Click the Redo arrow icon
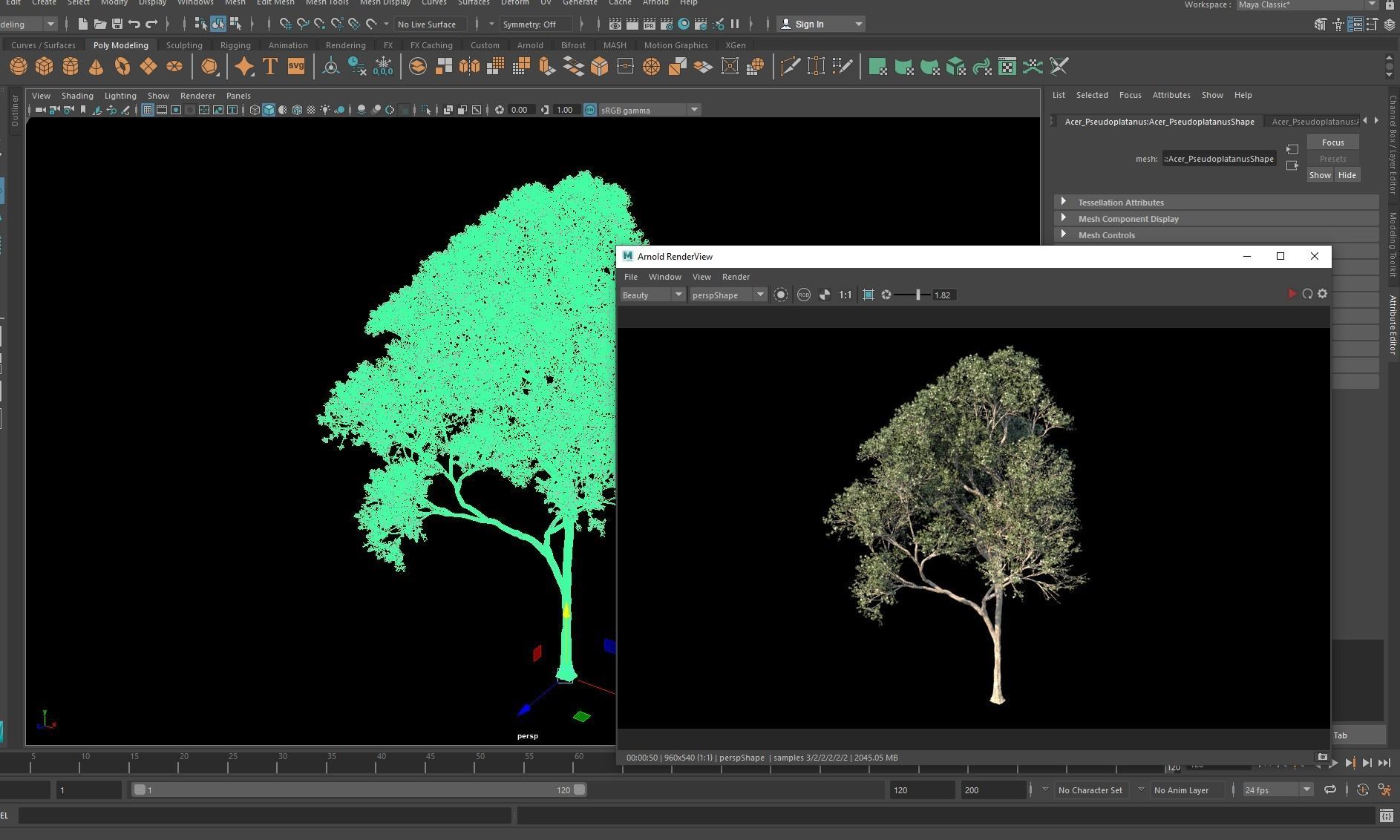Screen dimensions: 1400x840 click(151, 24)
